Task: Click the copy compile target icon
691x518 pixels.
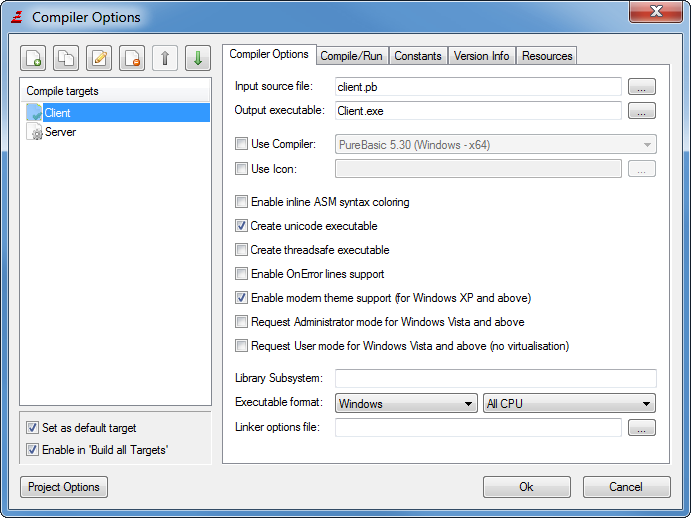Action: coord(66,58)
